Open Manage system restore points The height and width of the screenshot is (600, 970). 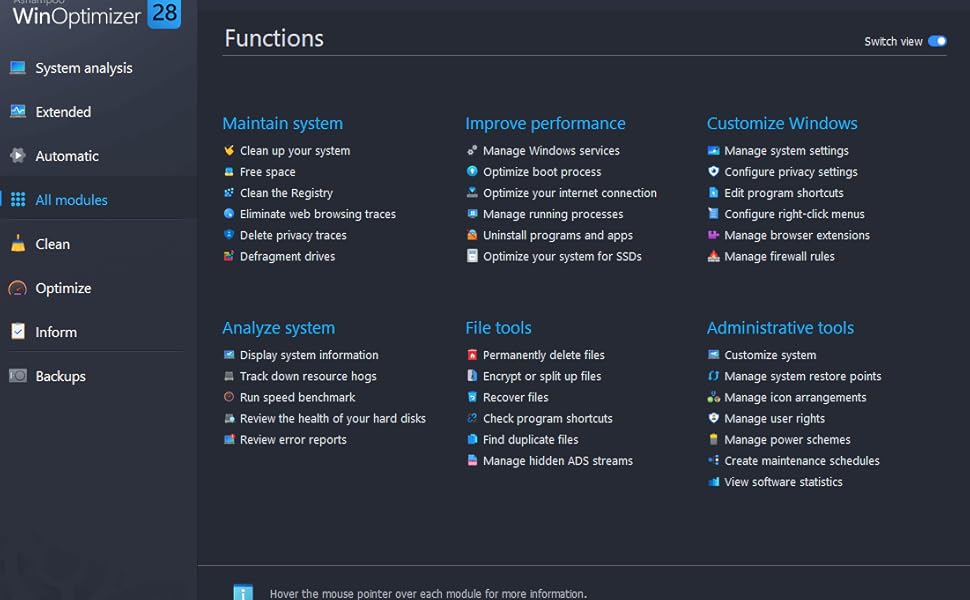pos(802,377)
